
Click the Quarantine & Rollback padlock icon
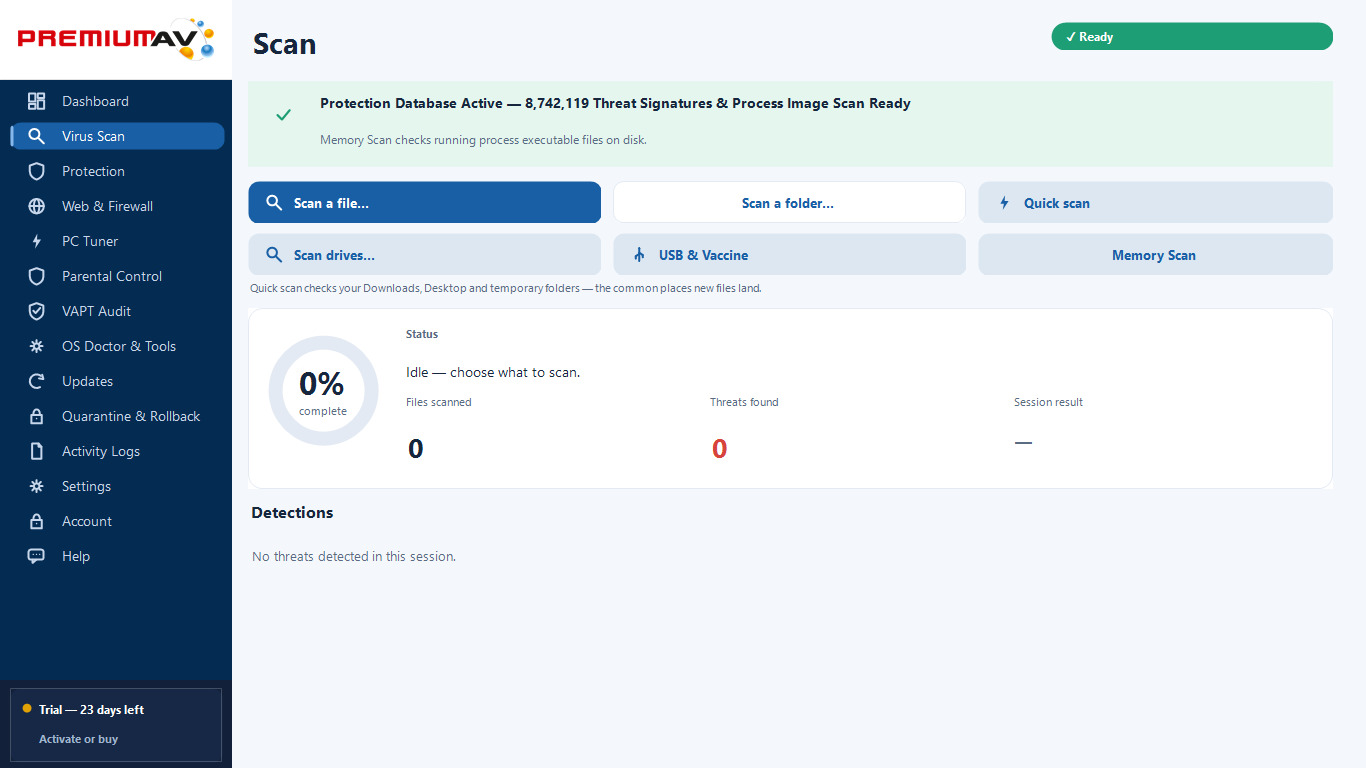(x=37, y=416)
